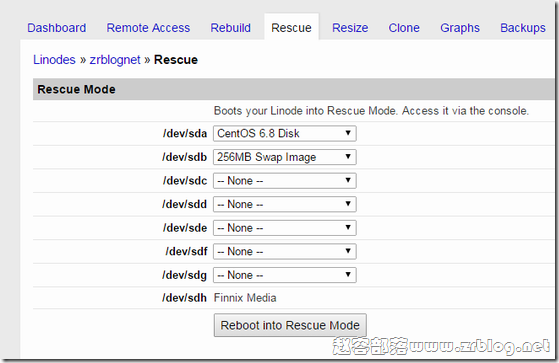Screen dimensions: 559x363
Task: Click the Reboot into Rescue Mode button
Action: pos(290,325)
